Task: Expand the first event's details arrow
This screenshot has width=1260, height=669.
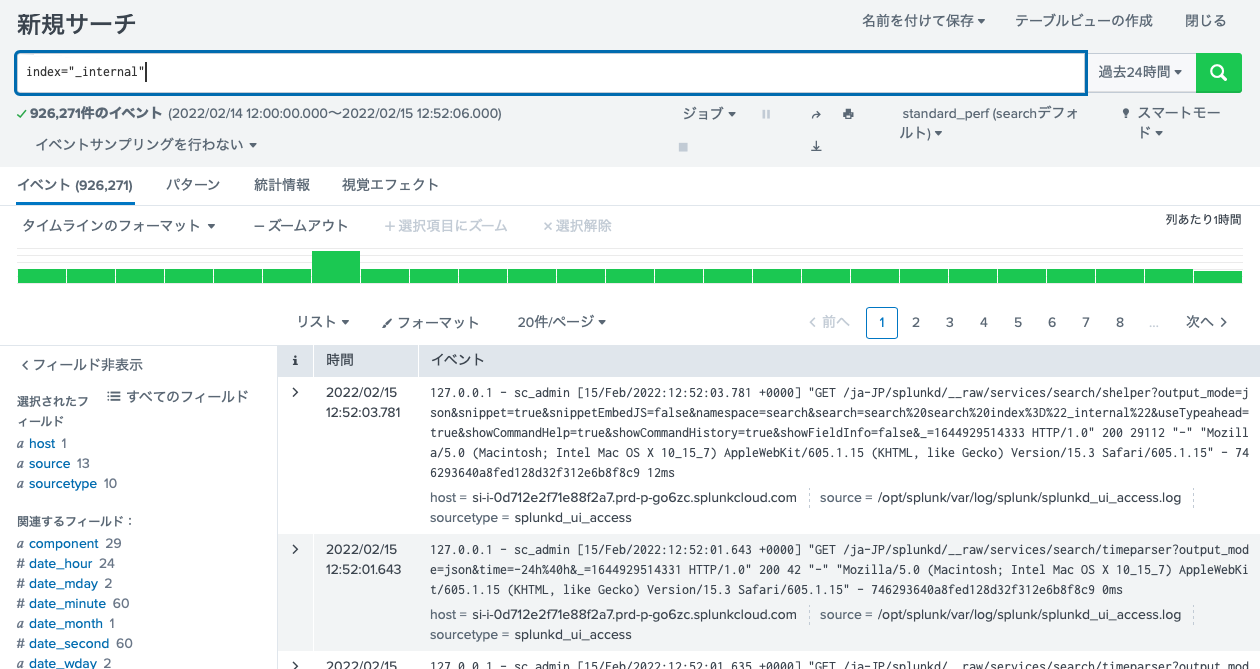Action: tap(294, 392)
